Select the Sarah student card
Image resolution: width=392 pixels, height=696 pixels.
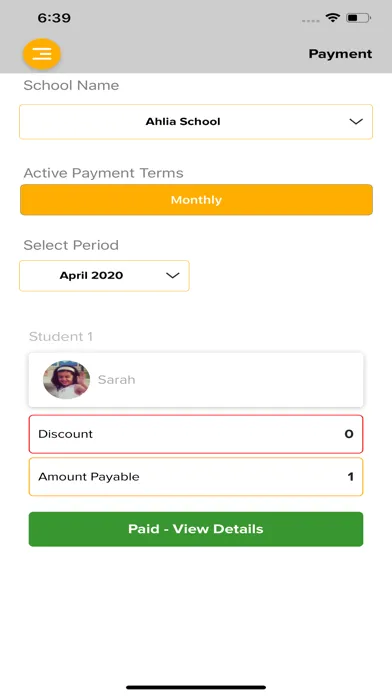click(196, 380)
